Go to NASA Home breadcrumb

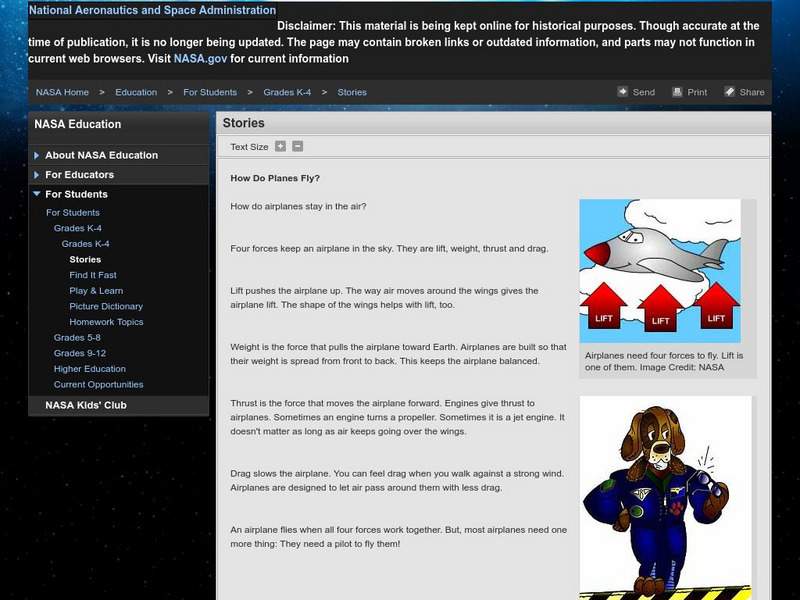coord(62,92)
